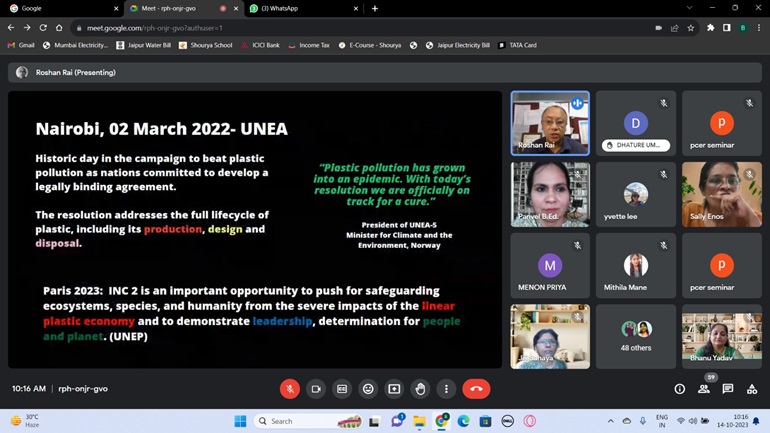
Task: Show hidden icons in system tray
Action: 611,421
